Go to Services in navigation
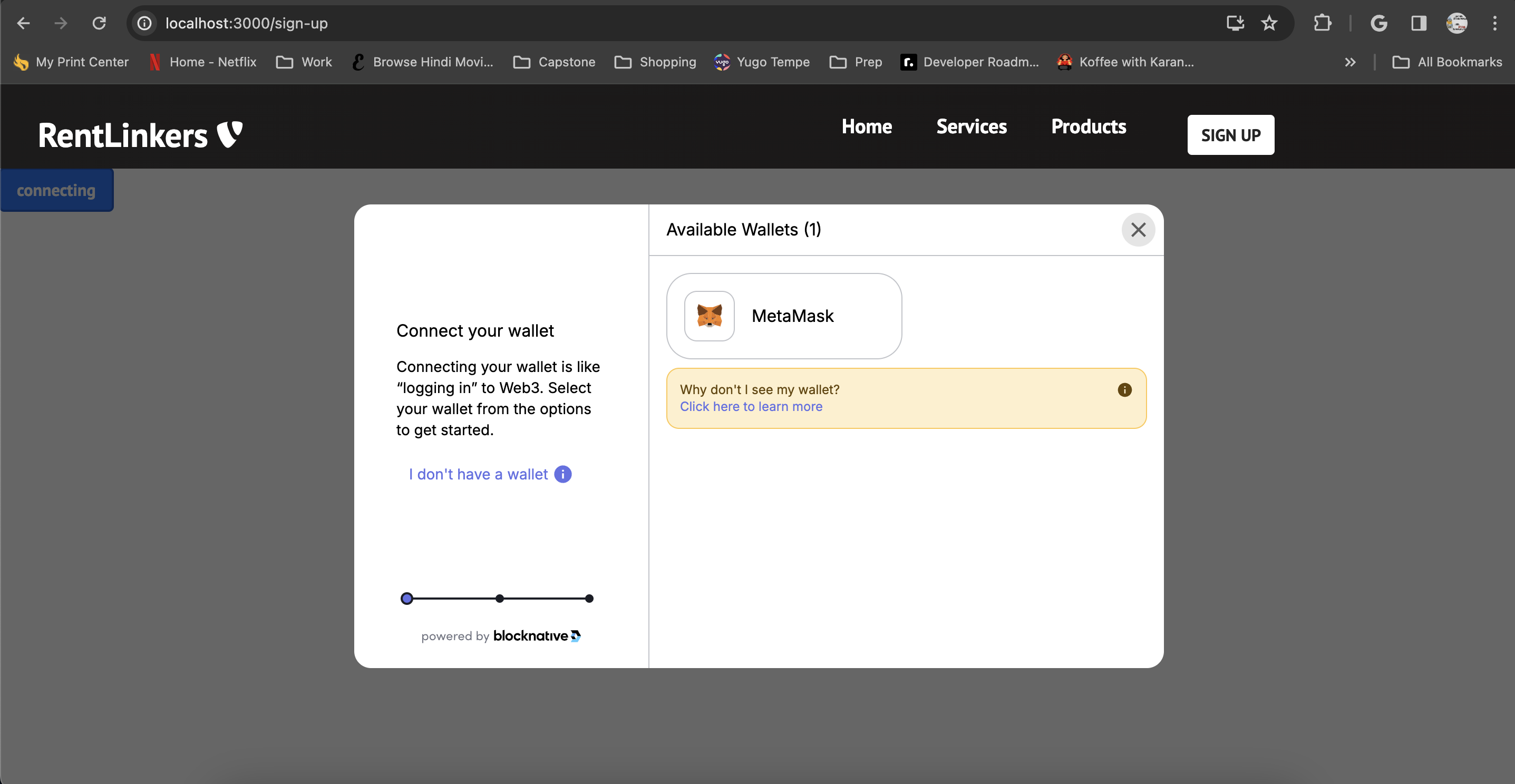The height and width of the screenshot is (784, 1515). coord(971,127)
